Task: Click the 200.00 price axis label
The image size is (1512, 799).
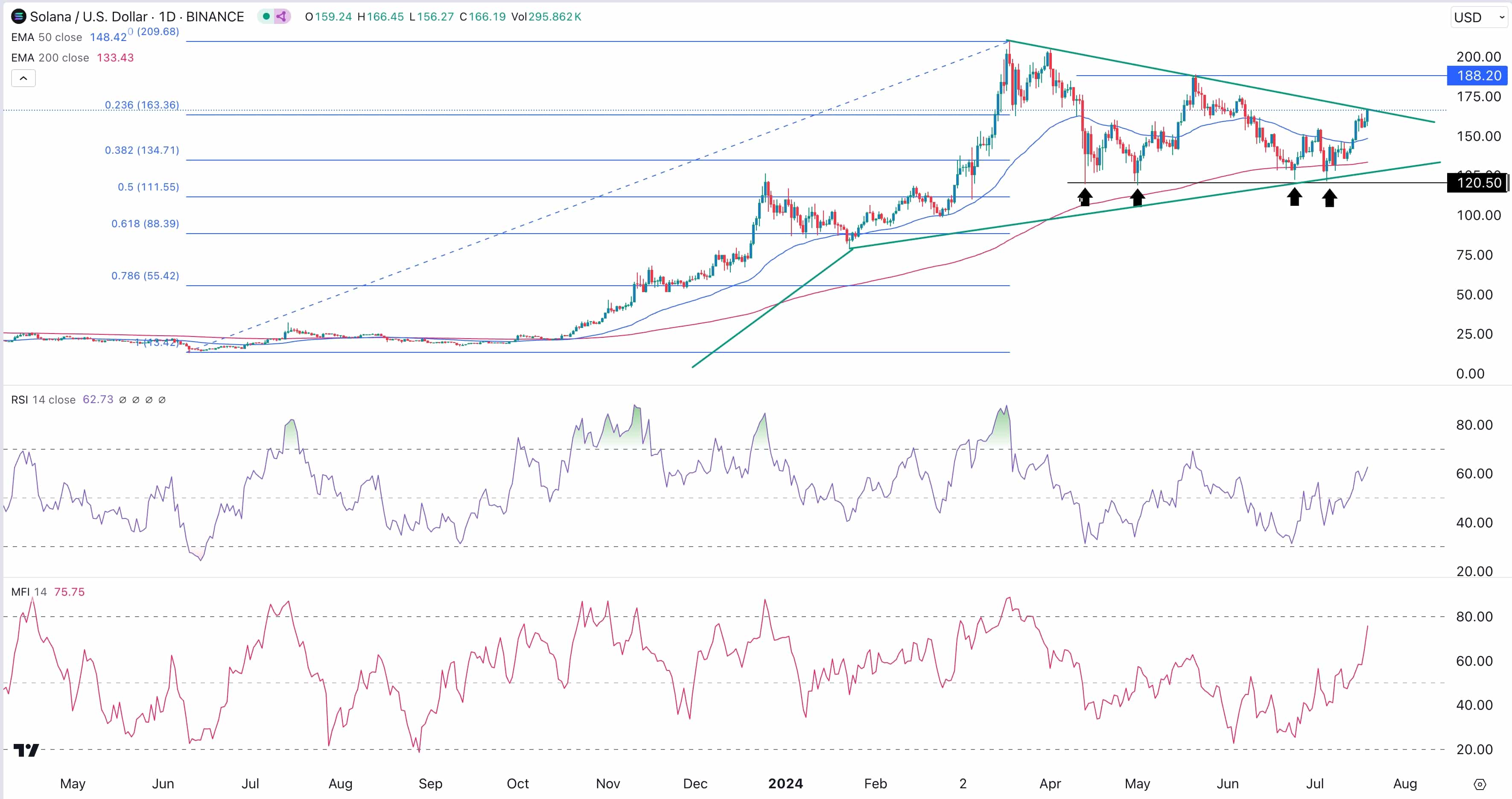Action: click(1479, 57)
